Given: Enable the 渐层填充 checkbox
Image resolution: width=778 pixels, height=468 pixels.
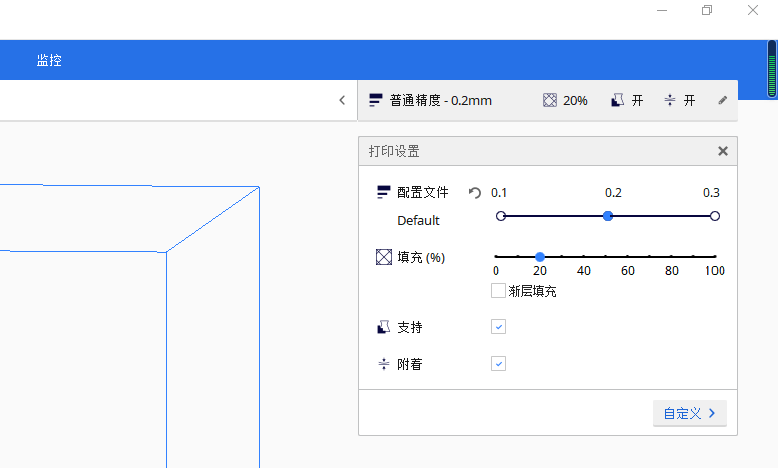Looking at the screenshot, I should pos(498,291).
